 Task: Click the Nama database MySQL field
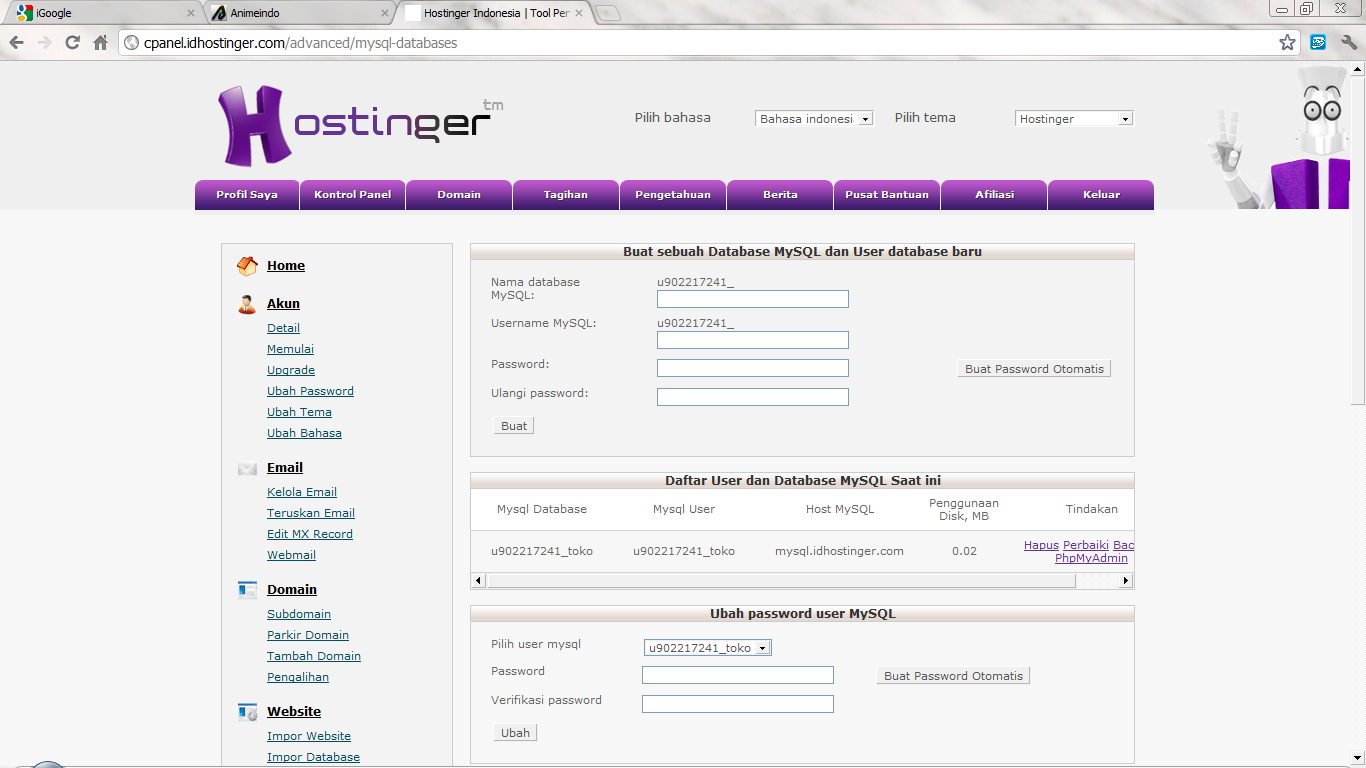pyautogui.click(x=753, y=299)
